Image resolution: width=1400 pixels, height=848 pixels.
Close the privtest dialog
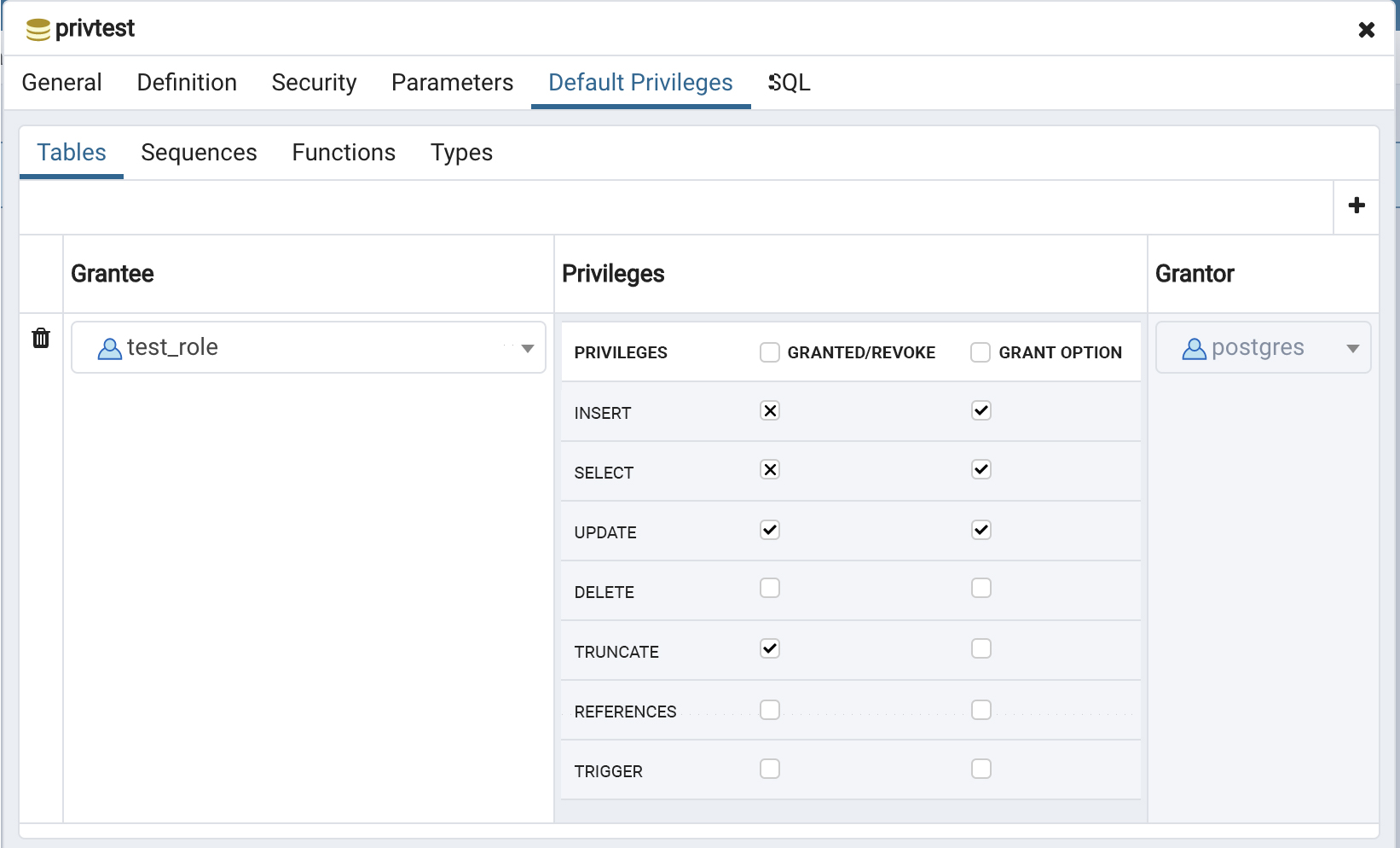(x=1366, y=30)
